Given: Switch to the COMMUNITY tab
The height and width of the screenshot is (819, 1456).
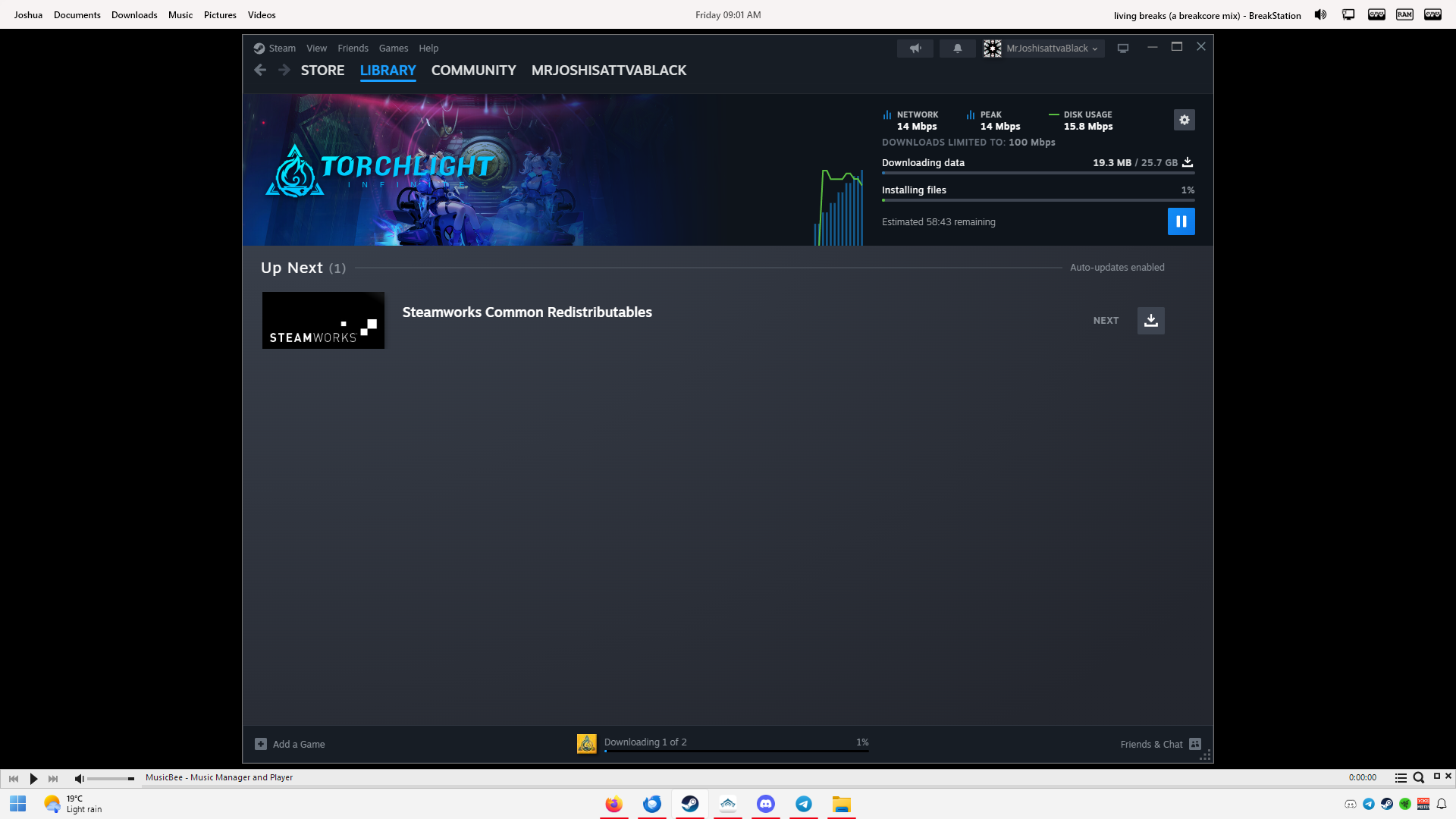Looking at the screenshot, I should pyautogui.click(x=473, y=70).
